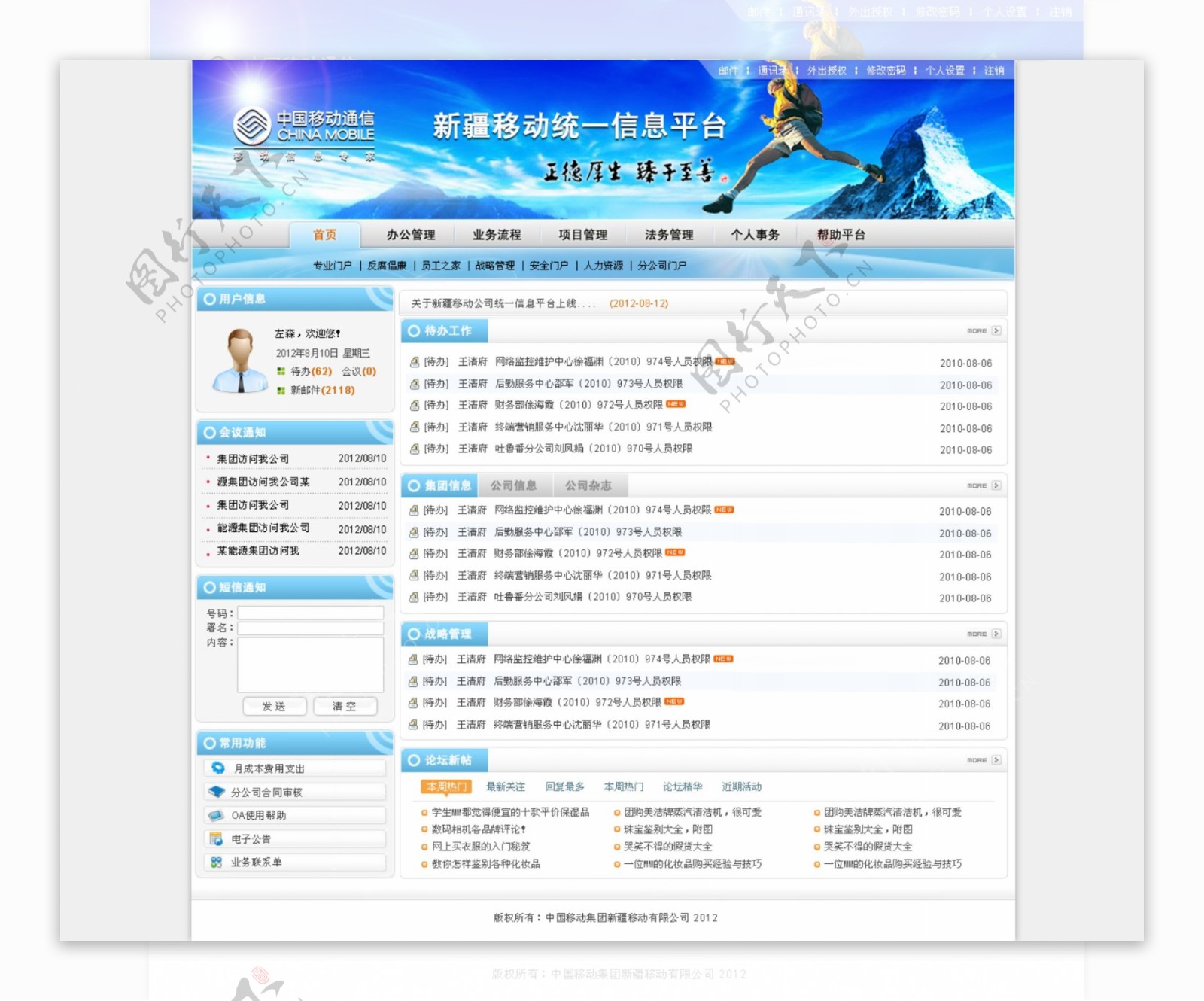Click the user avatar picture
The height and width of the screenshot is (1001, 1204).
click(x=241, y=361)
